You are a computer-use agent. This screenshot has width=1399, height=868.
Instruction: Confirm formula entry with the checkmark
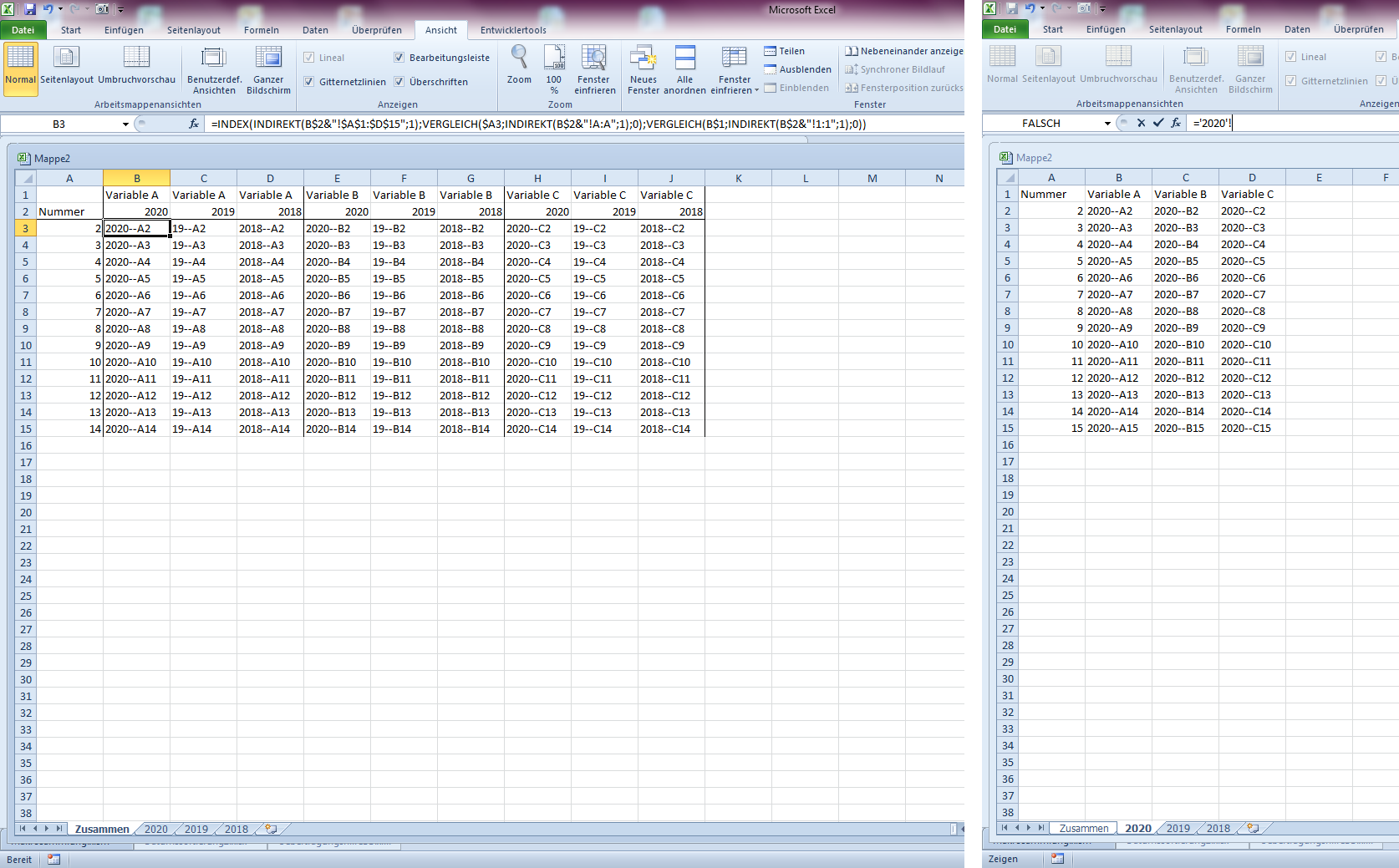pos(1158,123)
